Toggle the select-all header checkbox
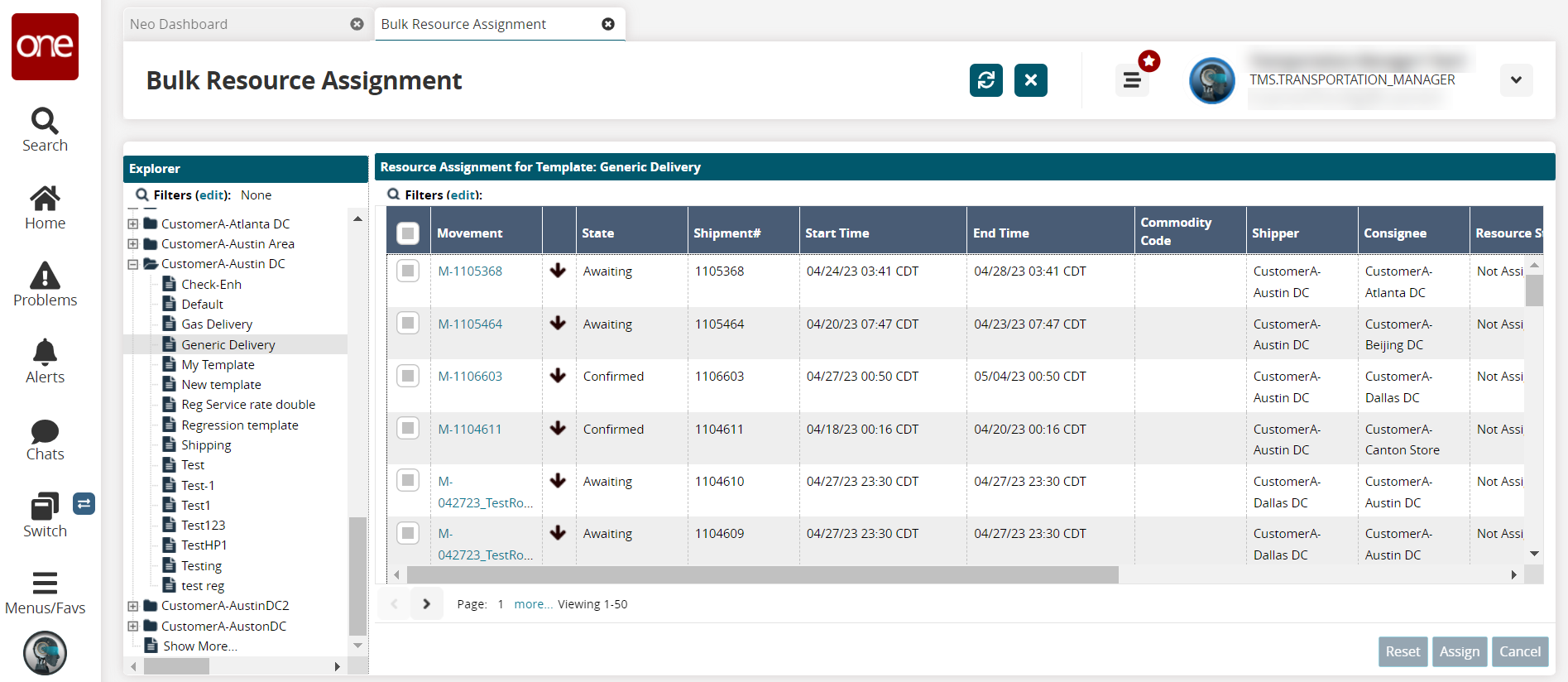The image size is (1568, 682). 408,233
